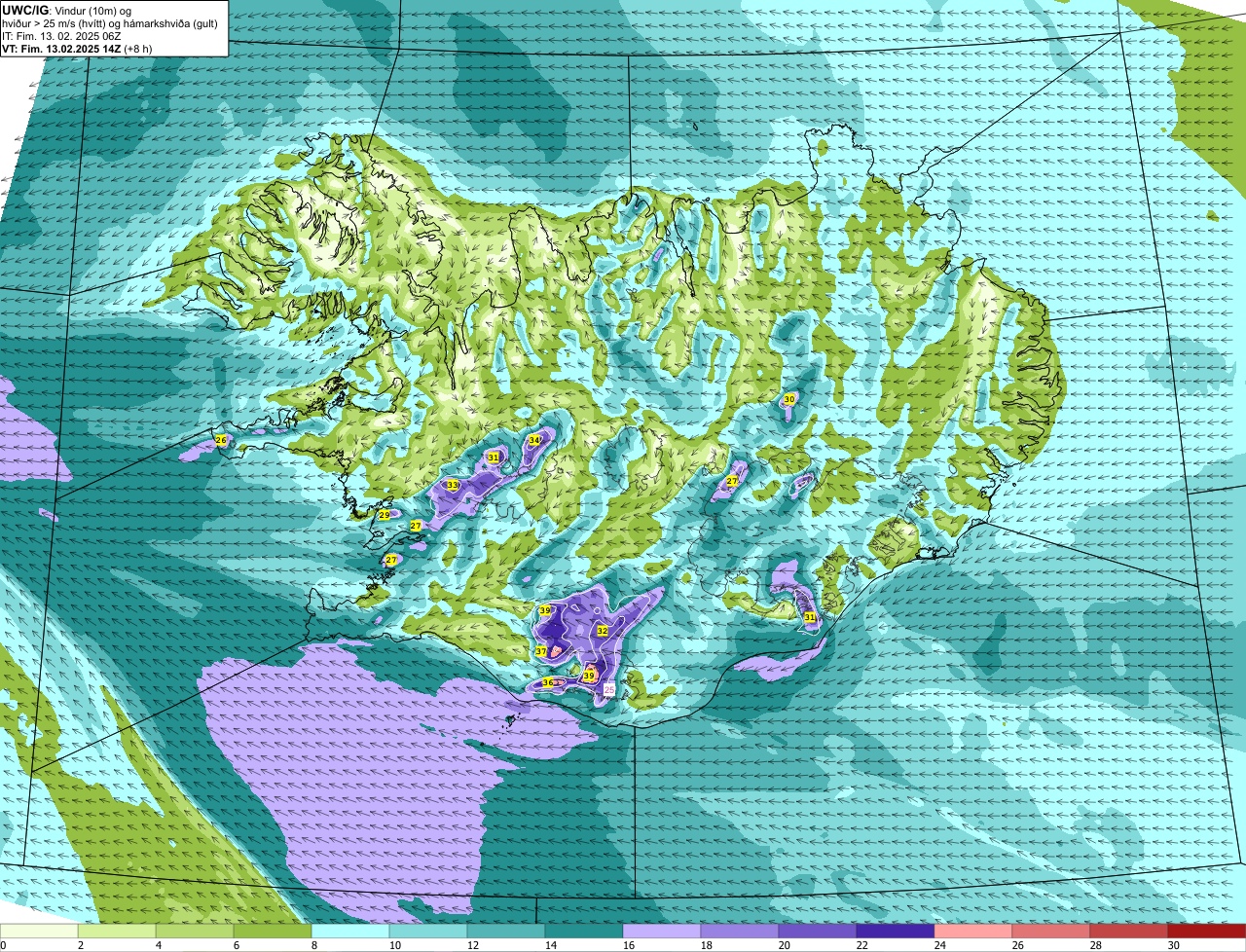The width and height of the screenshot is (1246, 952).
Task: Pick the red 28–30 m/s legend swatch
Action: (x=1129, y=931)
